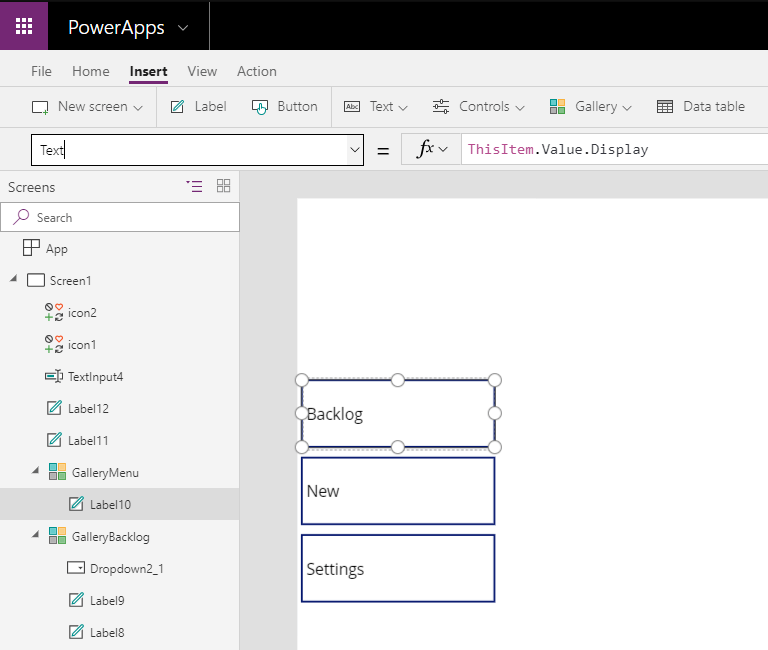The image size is (768, 650).
Task: Select Screen1 in the tree
Action: 70,281
